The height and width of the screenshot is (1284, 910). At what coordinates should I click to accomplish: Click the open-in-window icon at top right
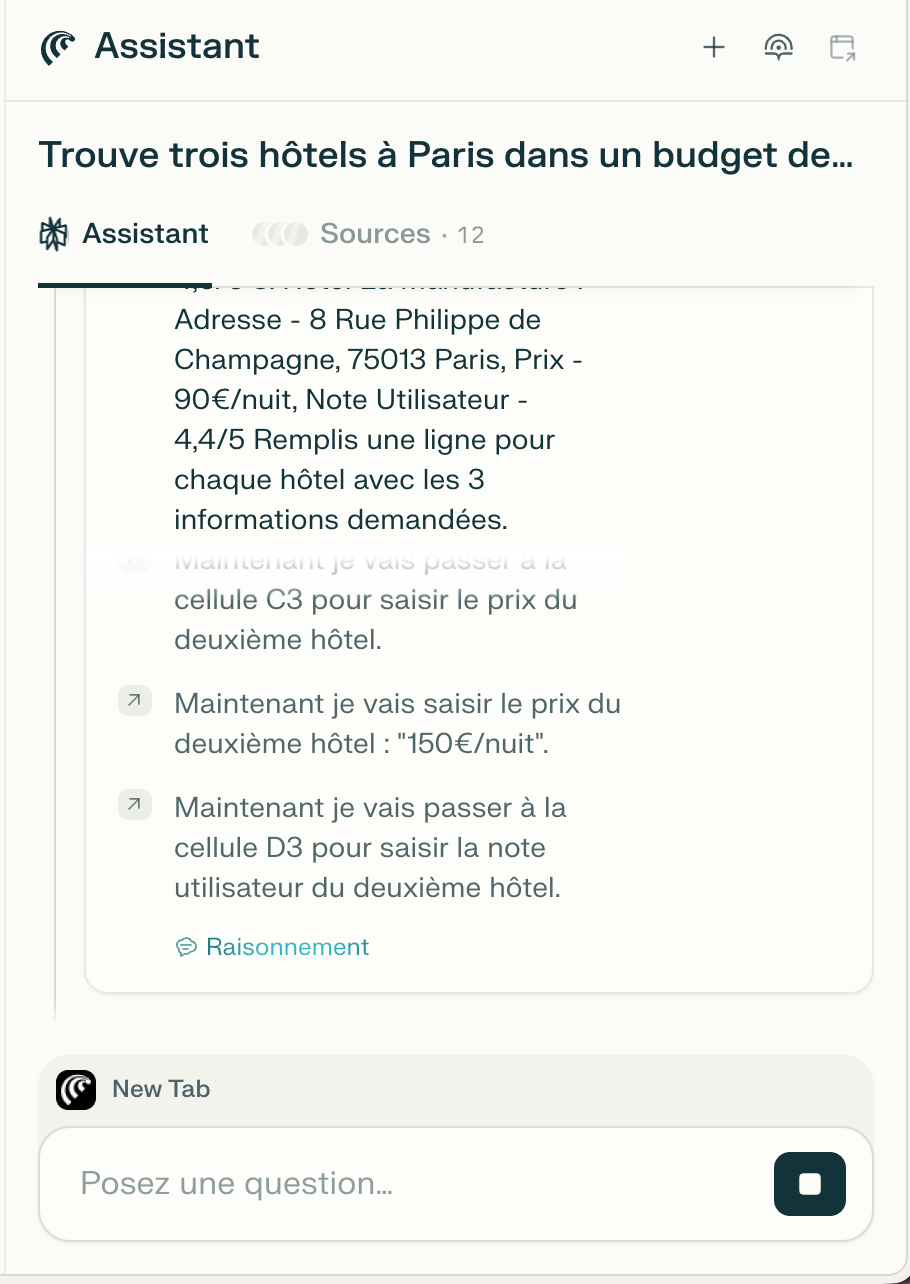(843, 48)
